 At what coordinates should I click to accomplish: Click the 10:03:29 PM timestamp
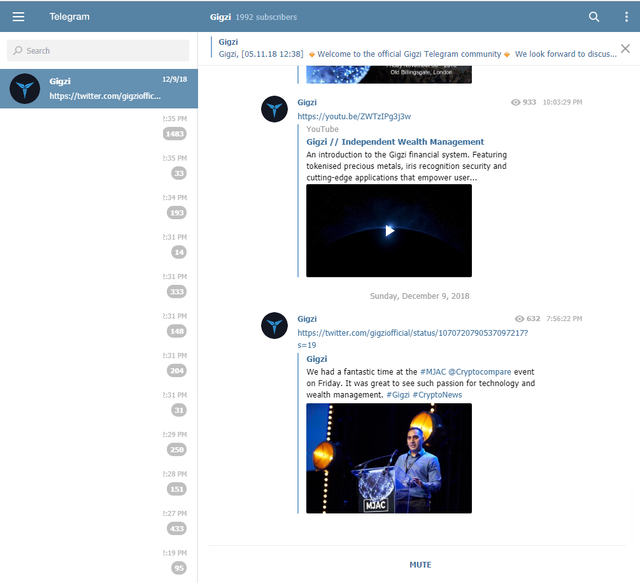(x=562, y=102)
